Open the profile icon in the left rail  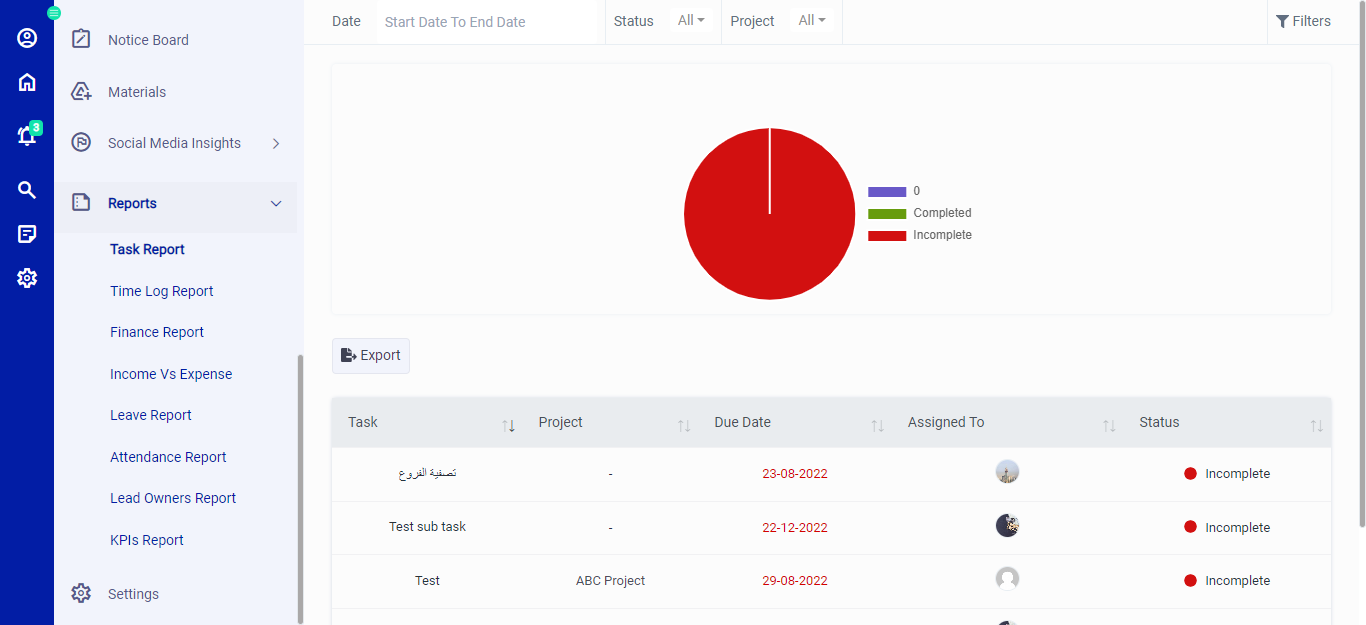26,37
